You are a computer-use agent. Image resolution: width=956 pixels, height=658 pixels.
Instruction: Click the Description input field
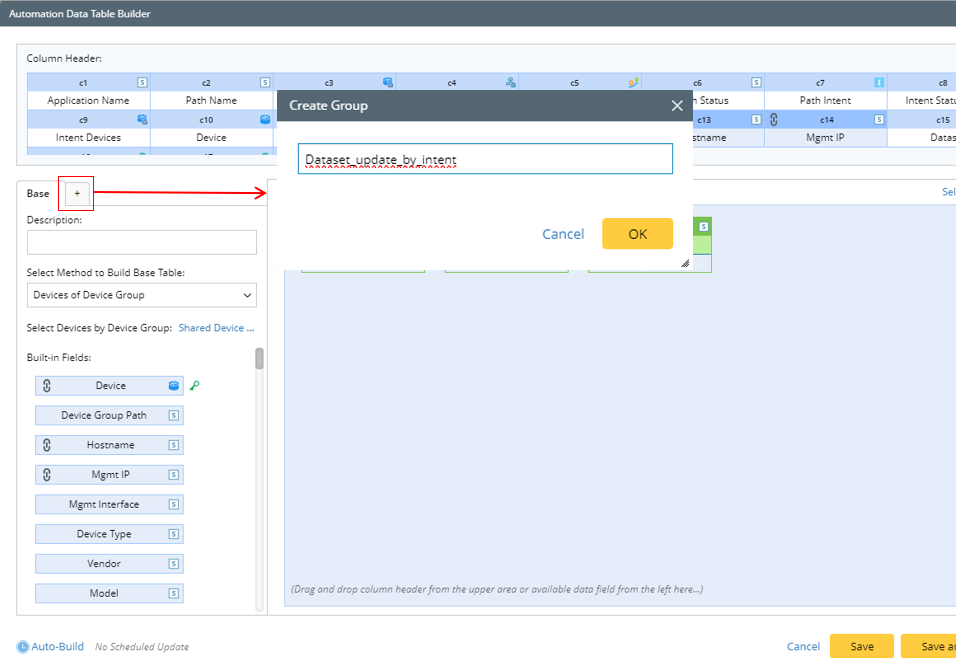click(141, 242)
